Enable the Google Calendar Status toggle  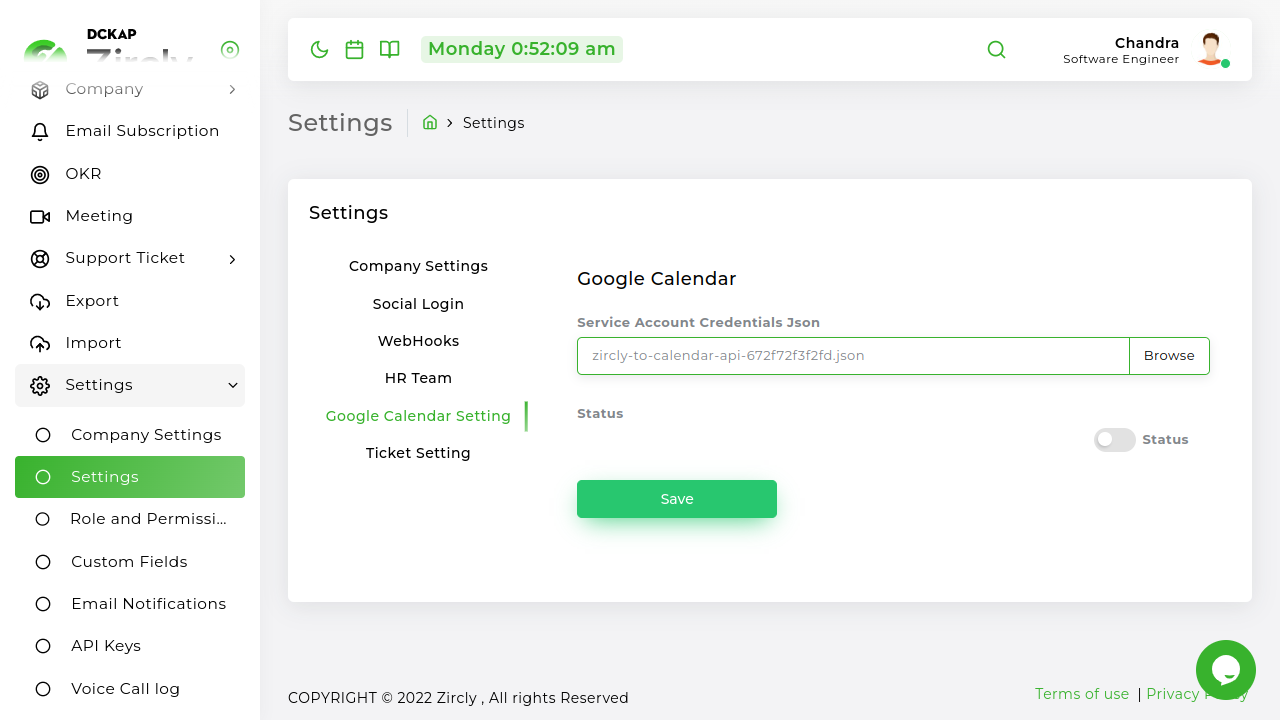point(1114,440)
